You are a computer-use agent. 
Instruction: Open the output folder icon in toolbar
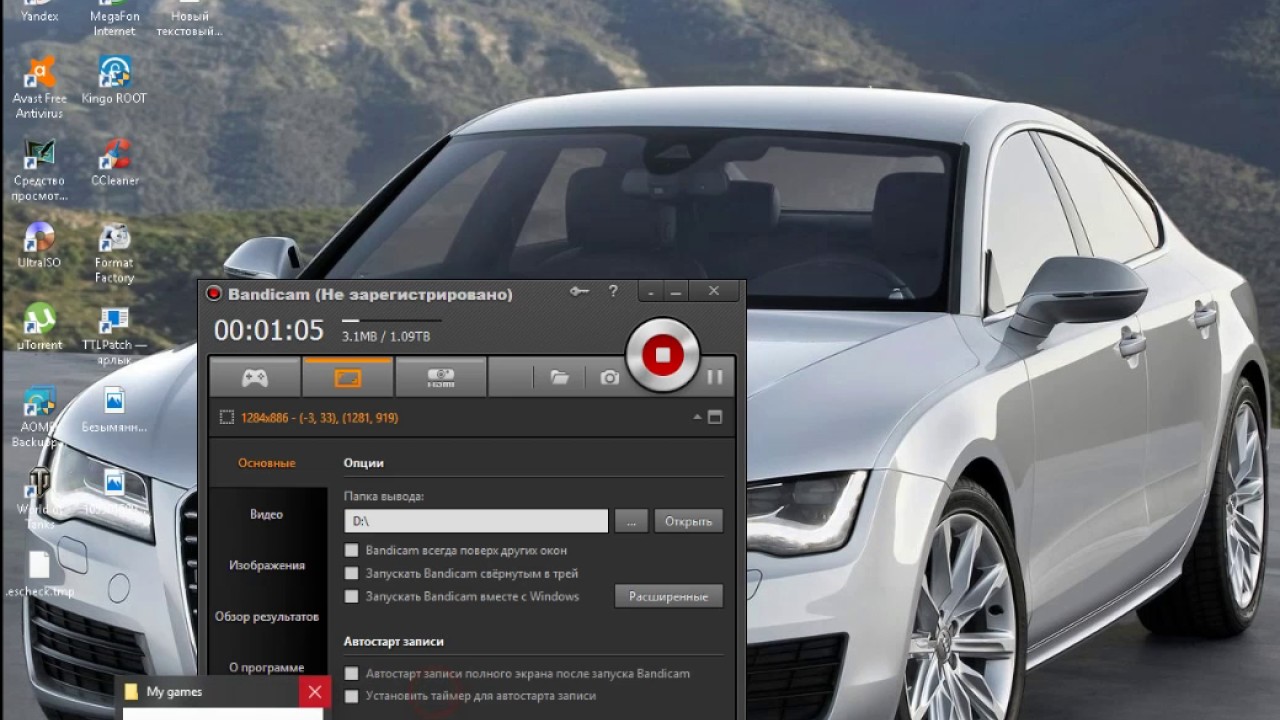(559, 378)
